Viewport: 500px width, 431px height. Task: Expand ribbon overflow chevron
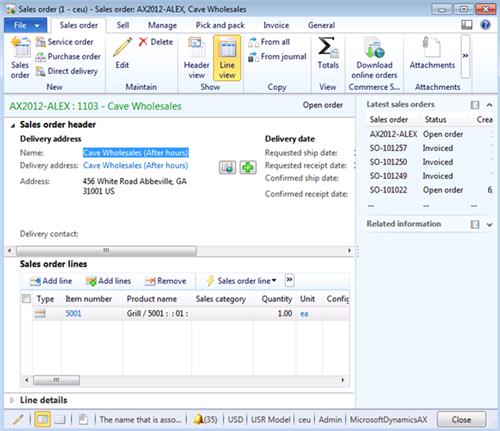click(x=466, y=56)
